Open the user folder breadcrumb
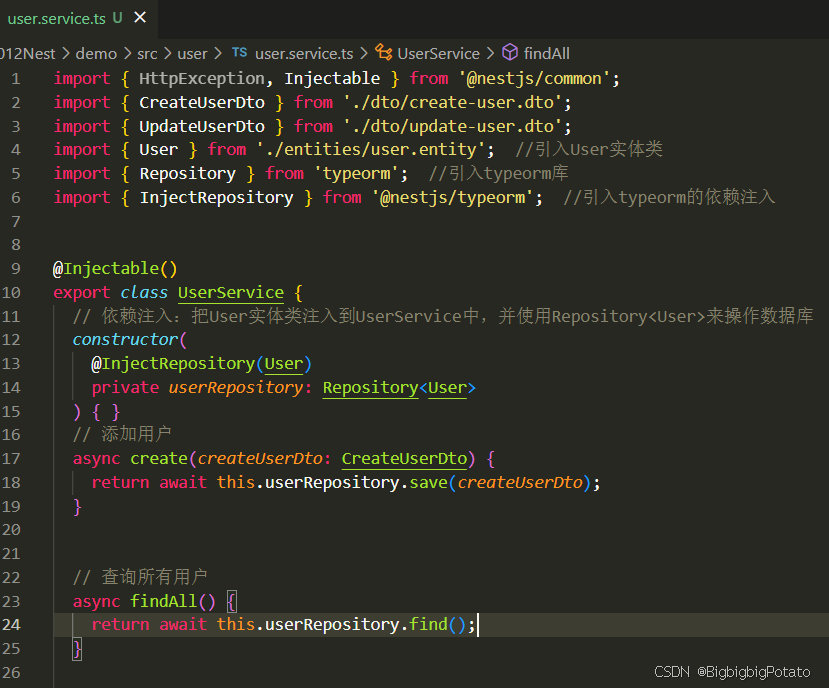The height and width of the screenshot is (688, 829). tap(192, 53)
